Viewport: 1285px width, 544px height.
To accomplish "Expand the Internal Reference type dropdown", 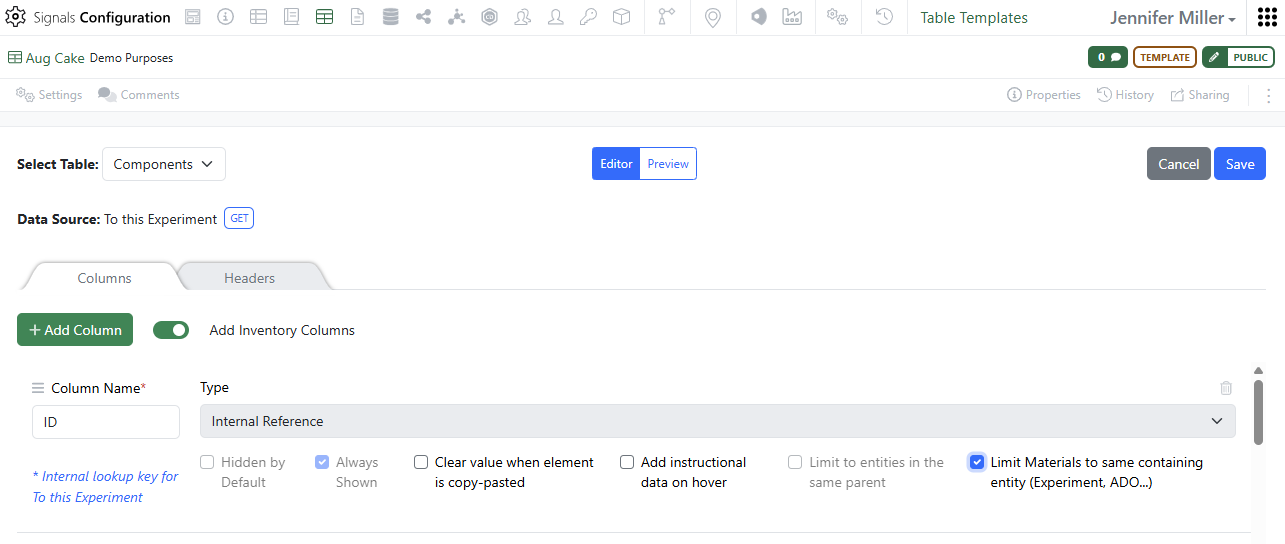I will [x=718, y=421].
